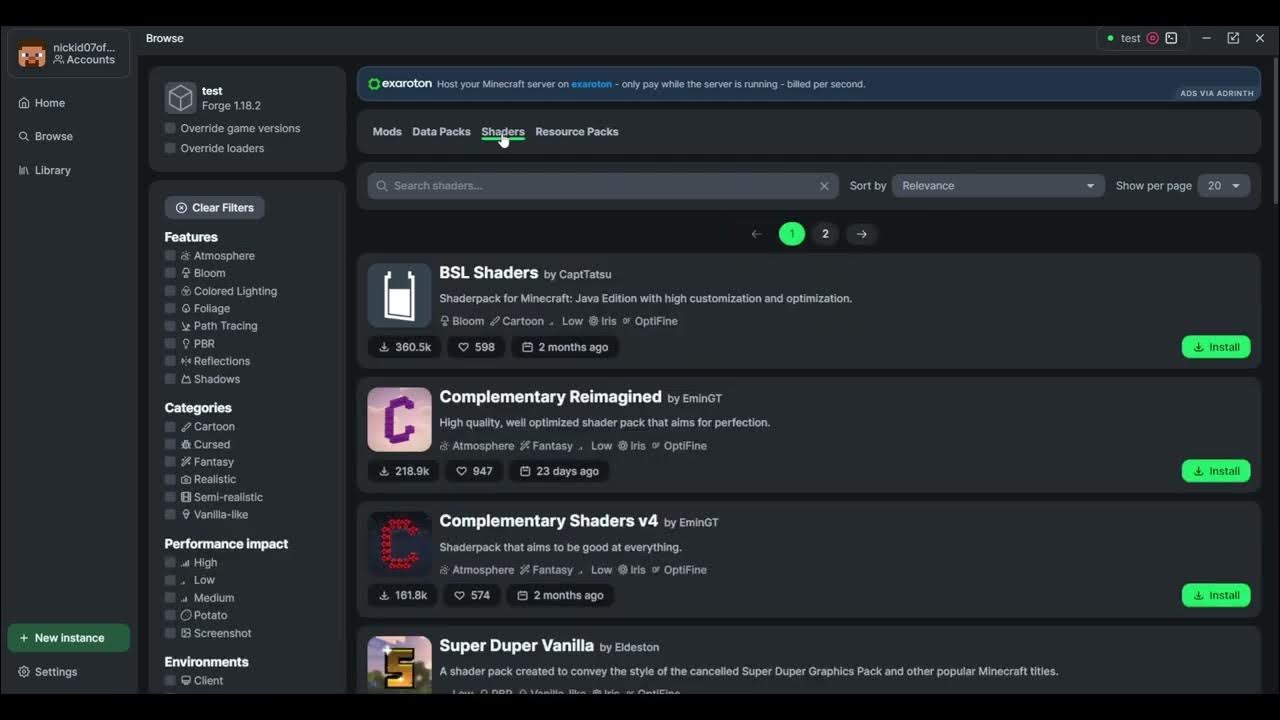1280x720 pixels.
Task: Open the Show per page 20 dropdown
Action: [x=1223, y=186]
